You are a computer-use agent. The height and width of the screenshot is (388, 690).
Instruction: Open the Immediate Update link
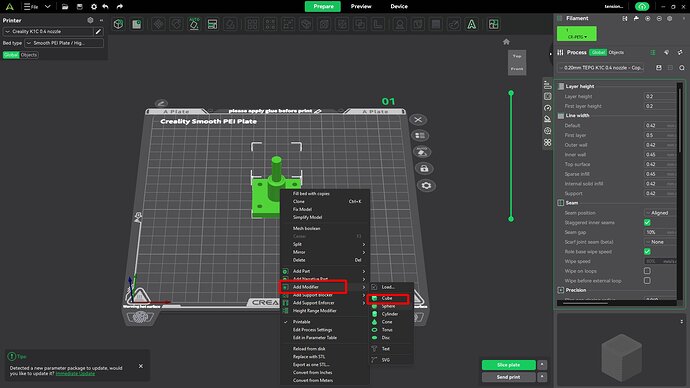(75, 373)
